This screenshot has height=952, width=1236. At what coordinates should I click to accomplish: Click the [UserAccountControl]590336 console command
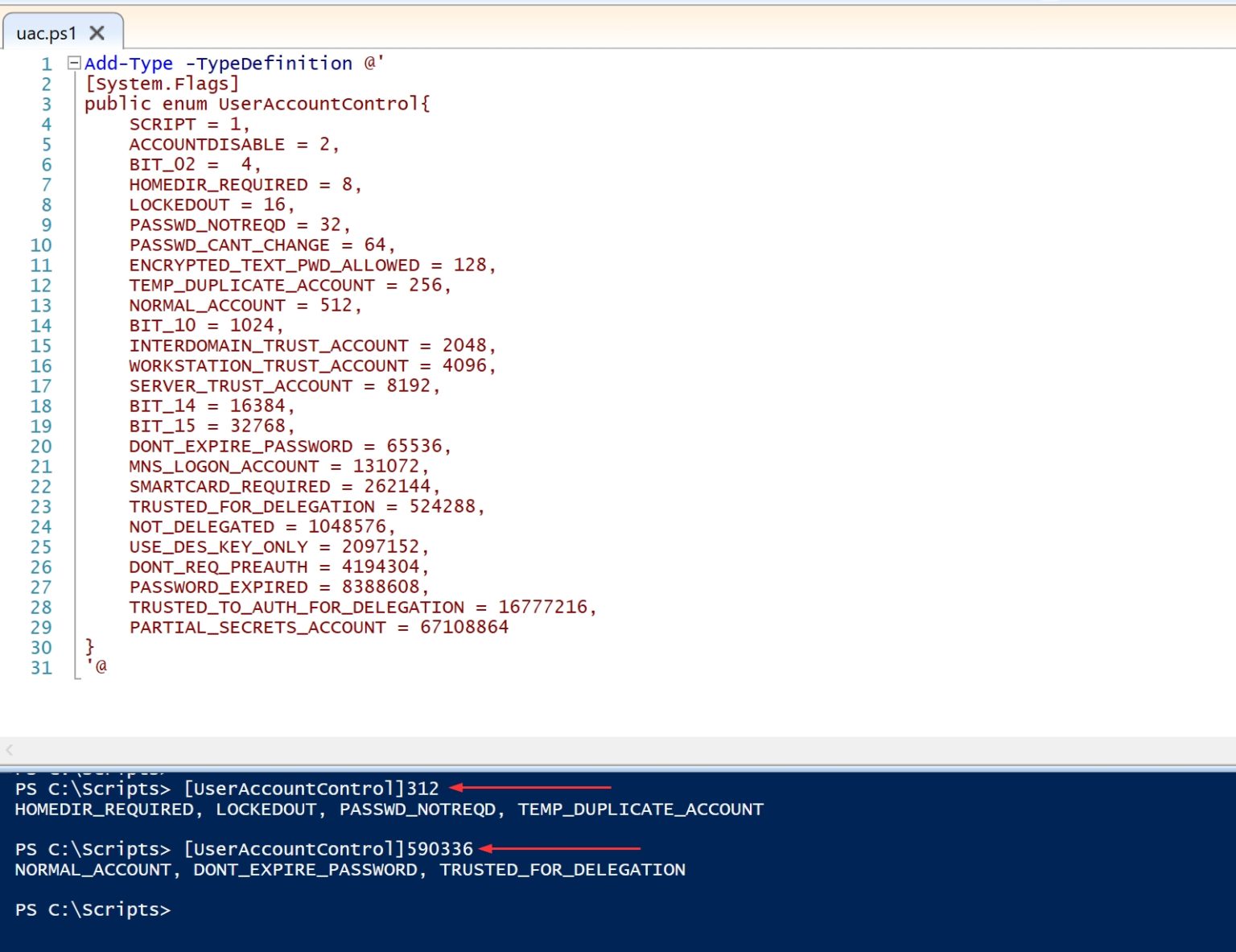328,849
